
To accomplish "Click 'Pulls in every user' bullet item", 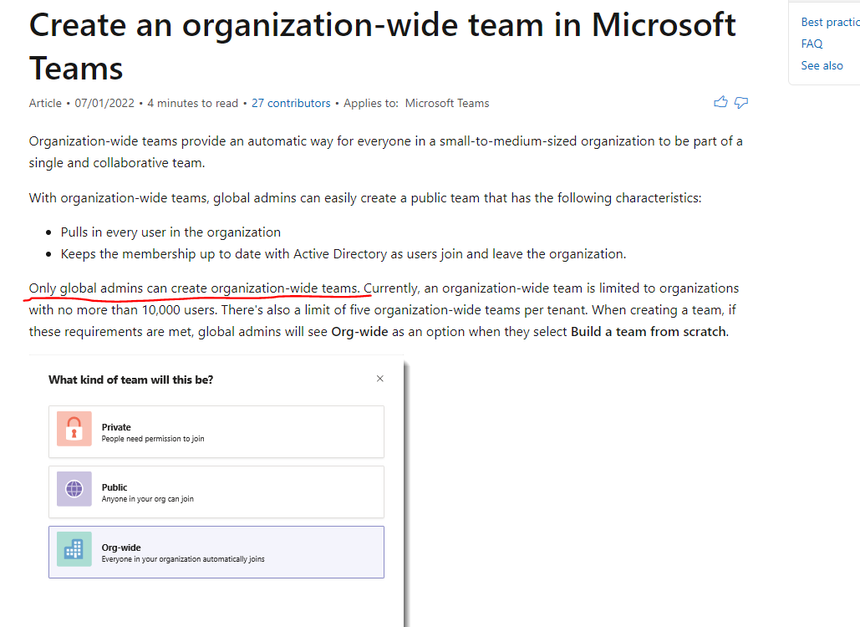I will point(170,231).
